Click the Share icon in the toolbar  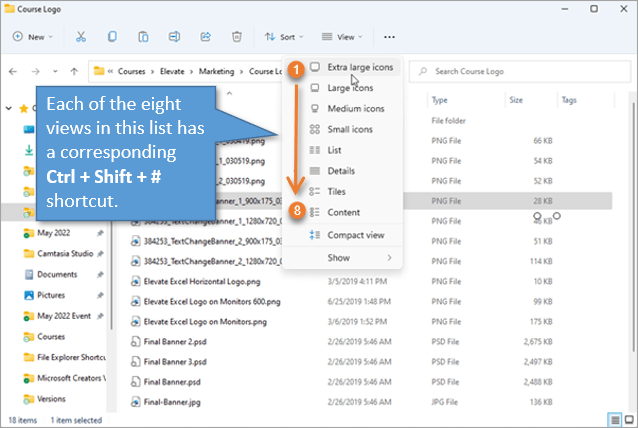coord(205,37)
